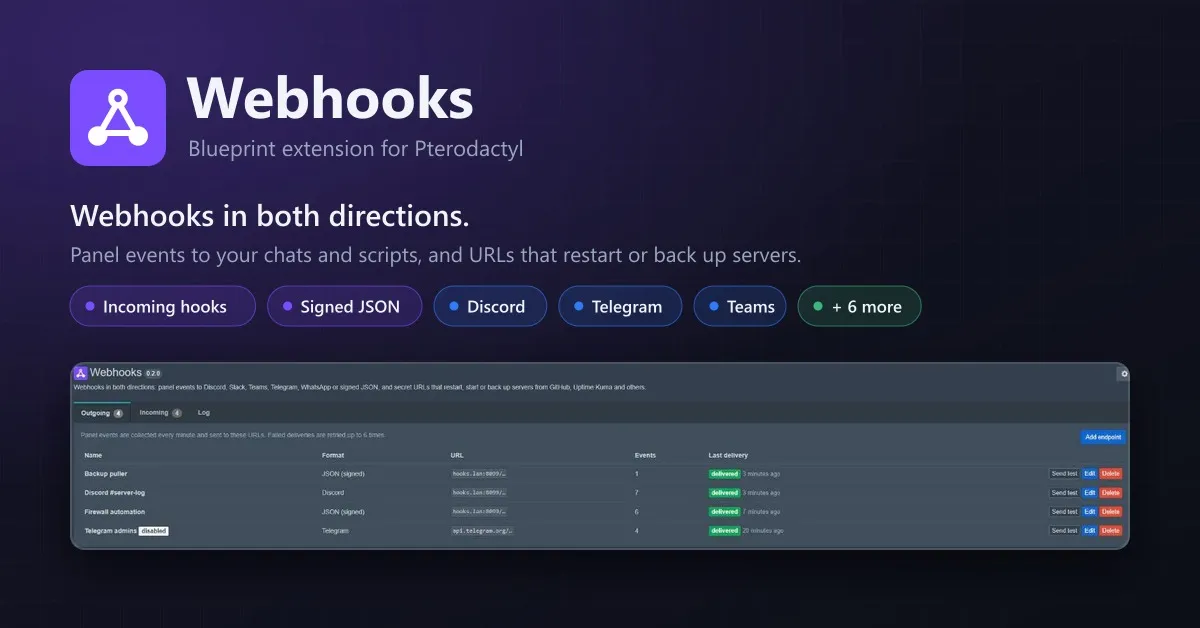Select the "Telegram admins" row name

coord(110,531)
